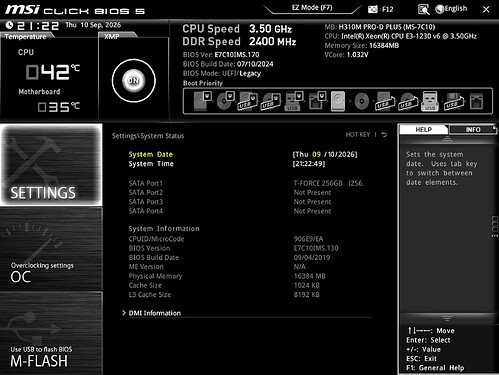
Task: Click Cache Size value 1024 KB
Action: coord(306,285)
